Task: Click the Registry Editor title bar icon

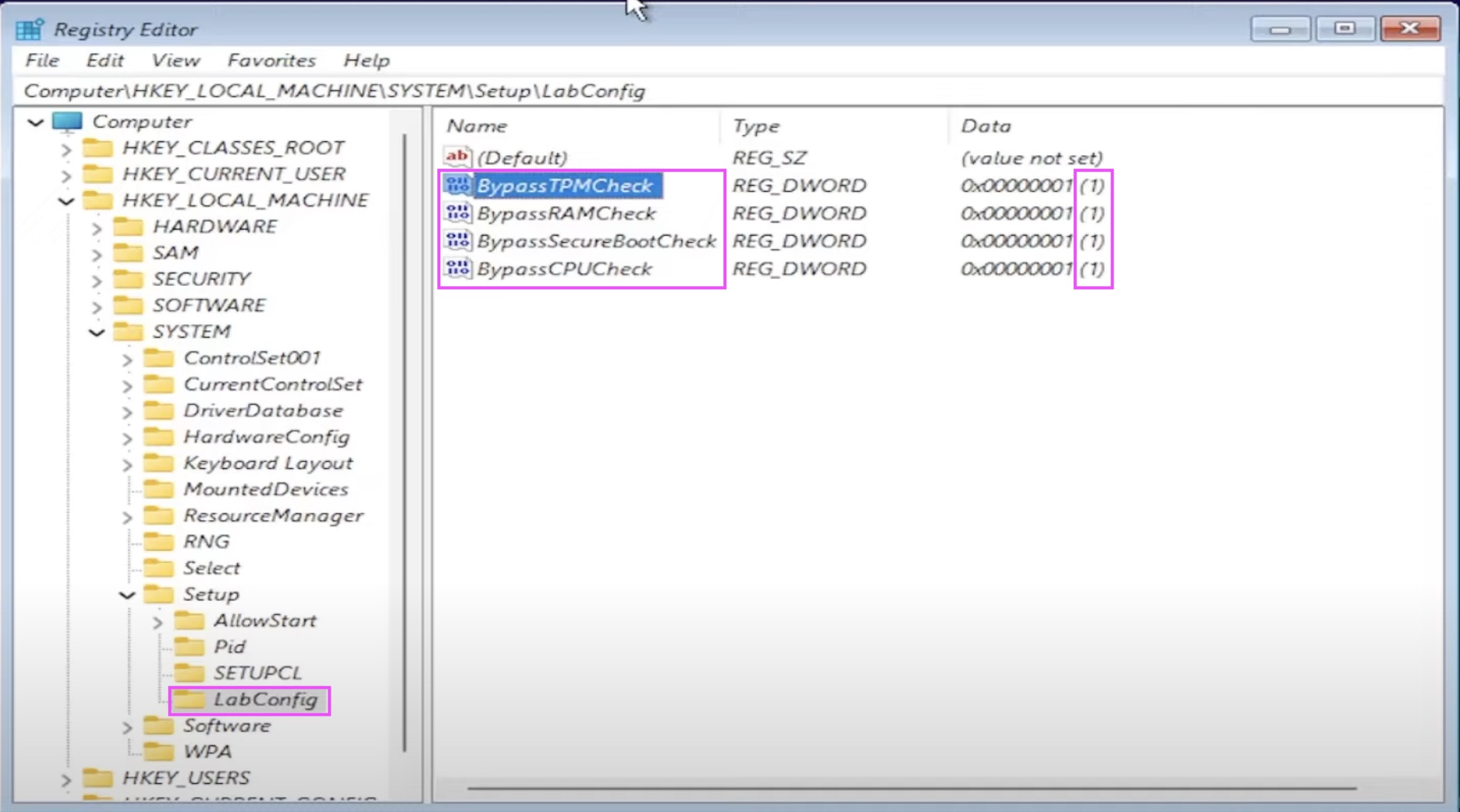Action: (30, 29)
